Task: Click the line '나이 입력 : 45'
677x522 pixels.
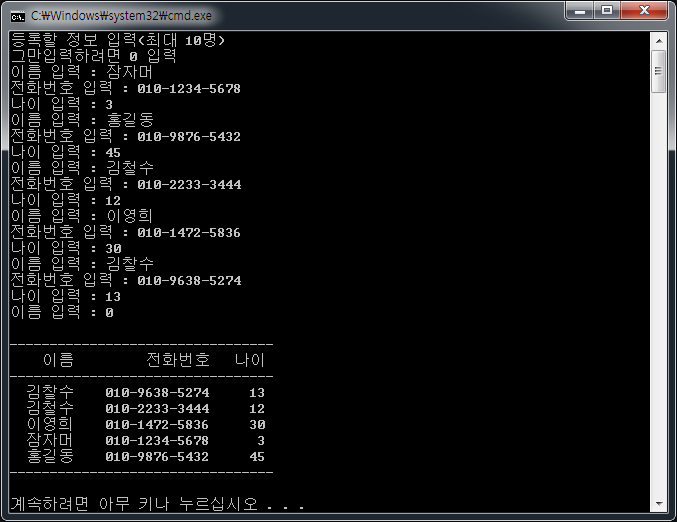Action: pyautogui.click(x=66, y=152)
